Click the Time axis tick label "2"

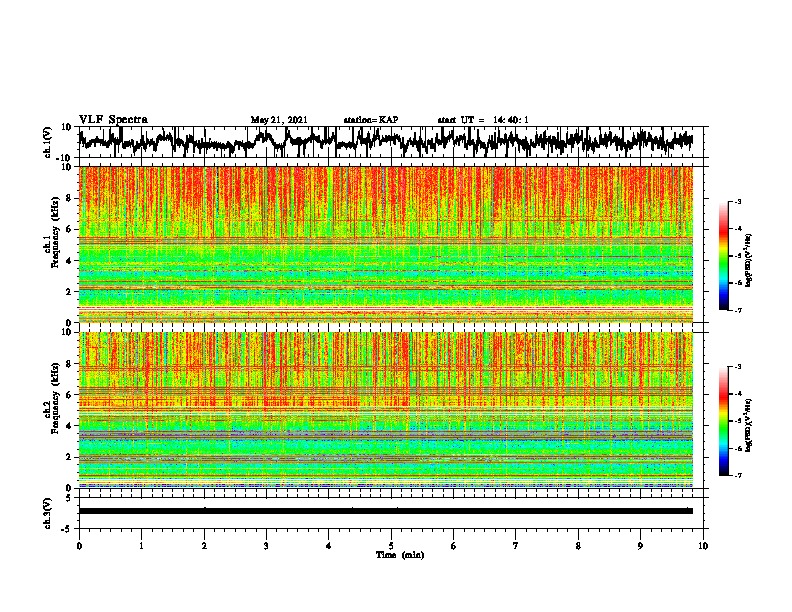click(x=204, y=546)
